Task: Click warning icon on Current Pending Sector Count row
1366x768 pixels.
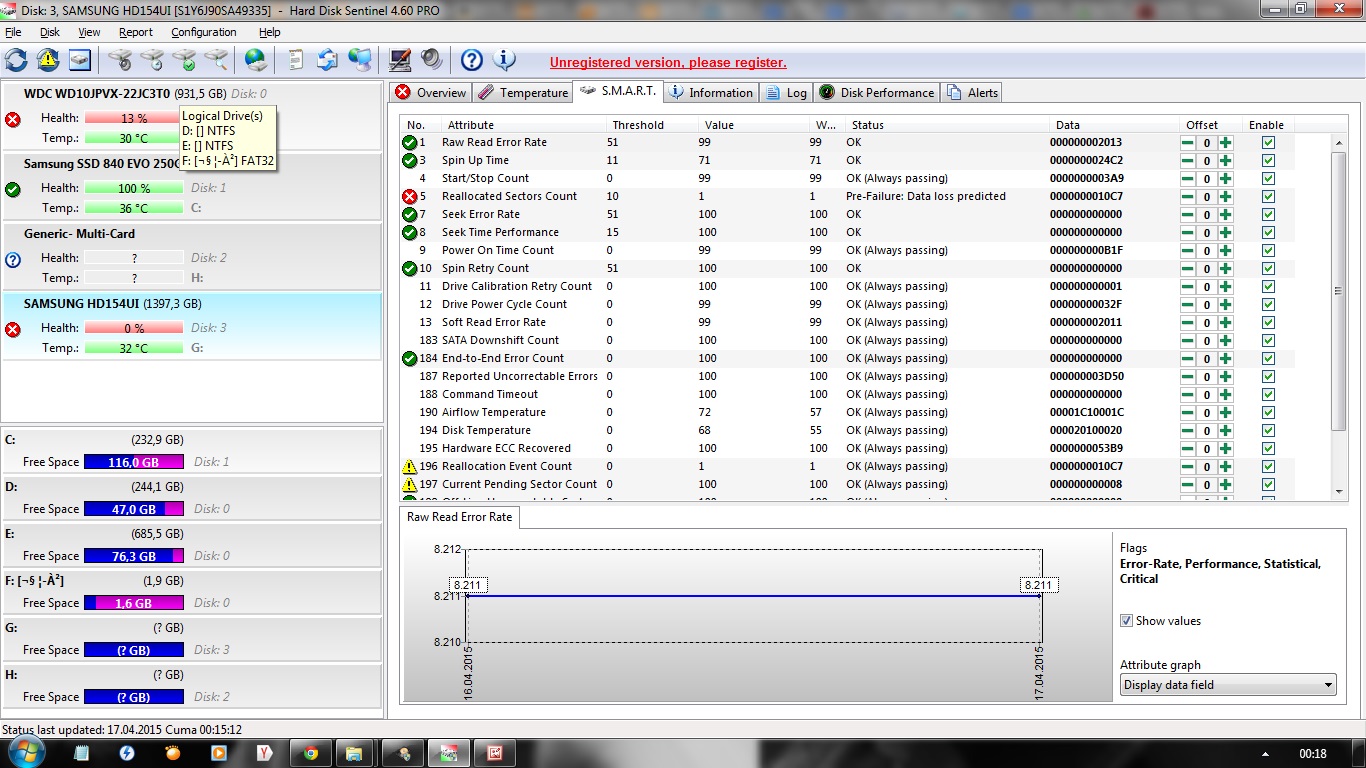Action: 410,484
